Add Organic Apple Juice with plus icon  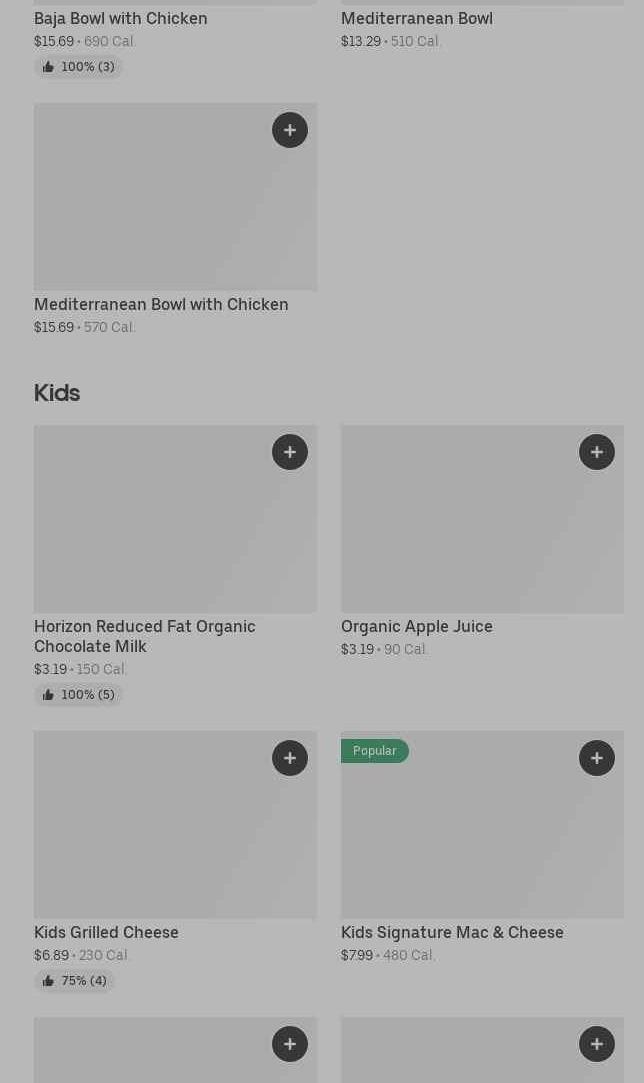(x=597, y=452)
